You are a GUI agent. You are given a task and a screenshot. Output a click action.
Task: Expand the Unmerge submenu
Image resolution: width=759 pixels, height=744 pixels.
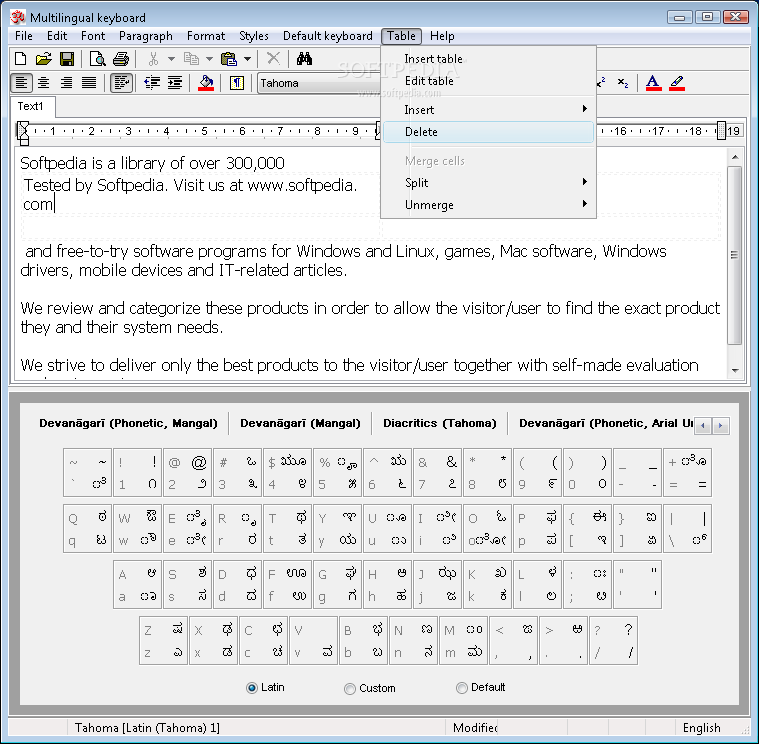click(x=488, y=204)
